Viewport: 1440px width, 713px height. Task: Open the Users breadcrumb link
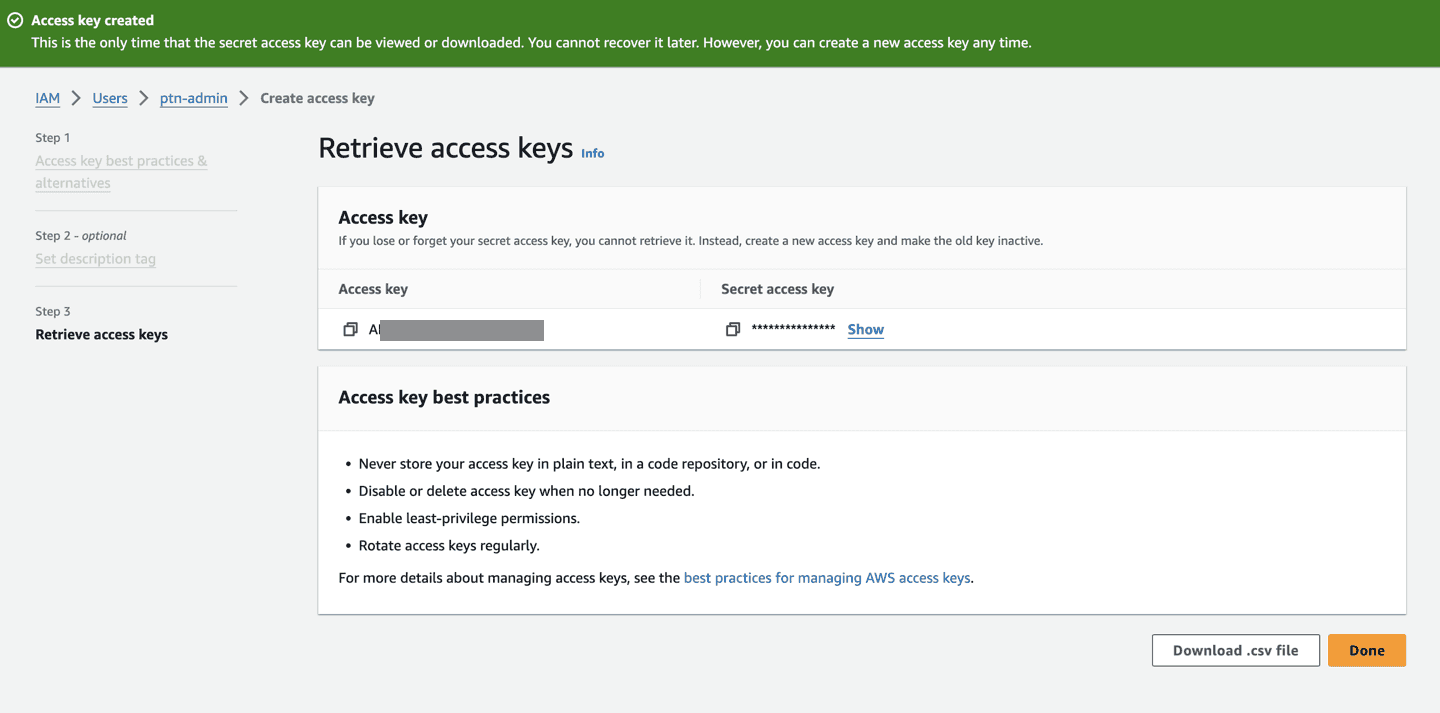coord(110,98)
